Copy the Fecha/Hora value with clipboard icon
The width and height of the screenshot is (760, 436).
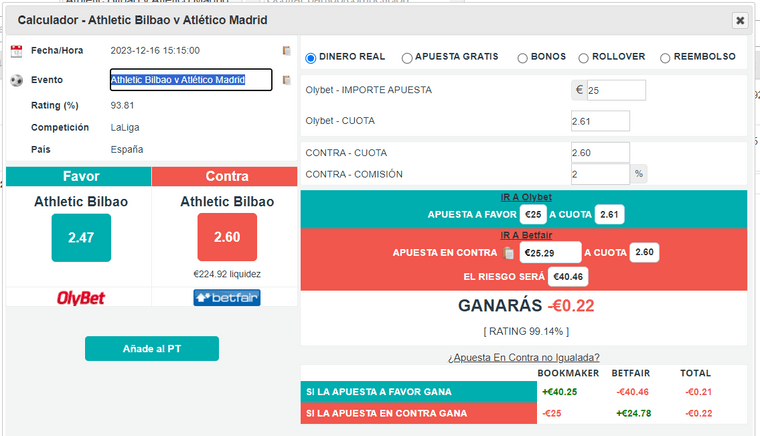click(x=286, y=50)
